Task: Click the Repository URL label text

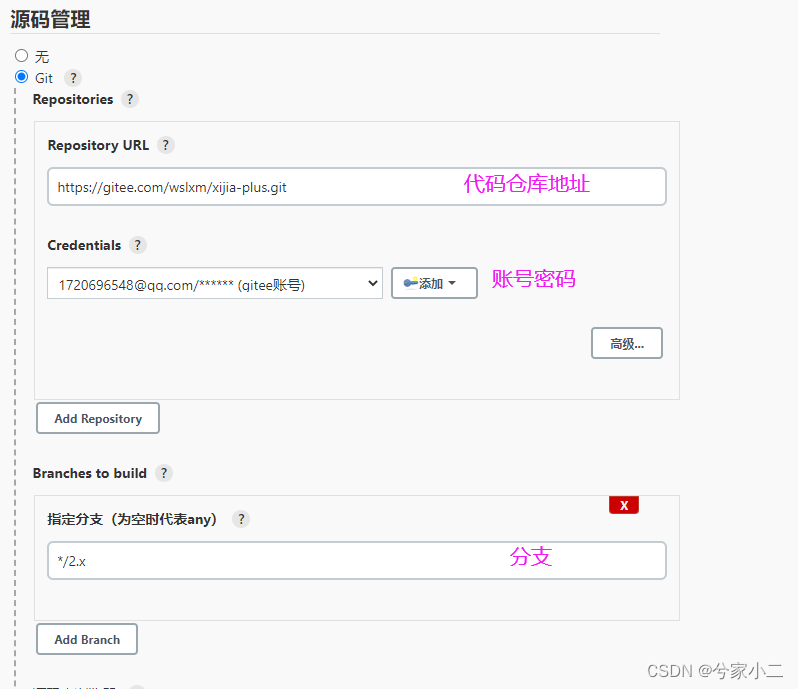Action: coord(98,146)
